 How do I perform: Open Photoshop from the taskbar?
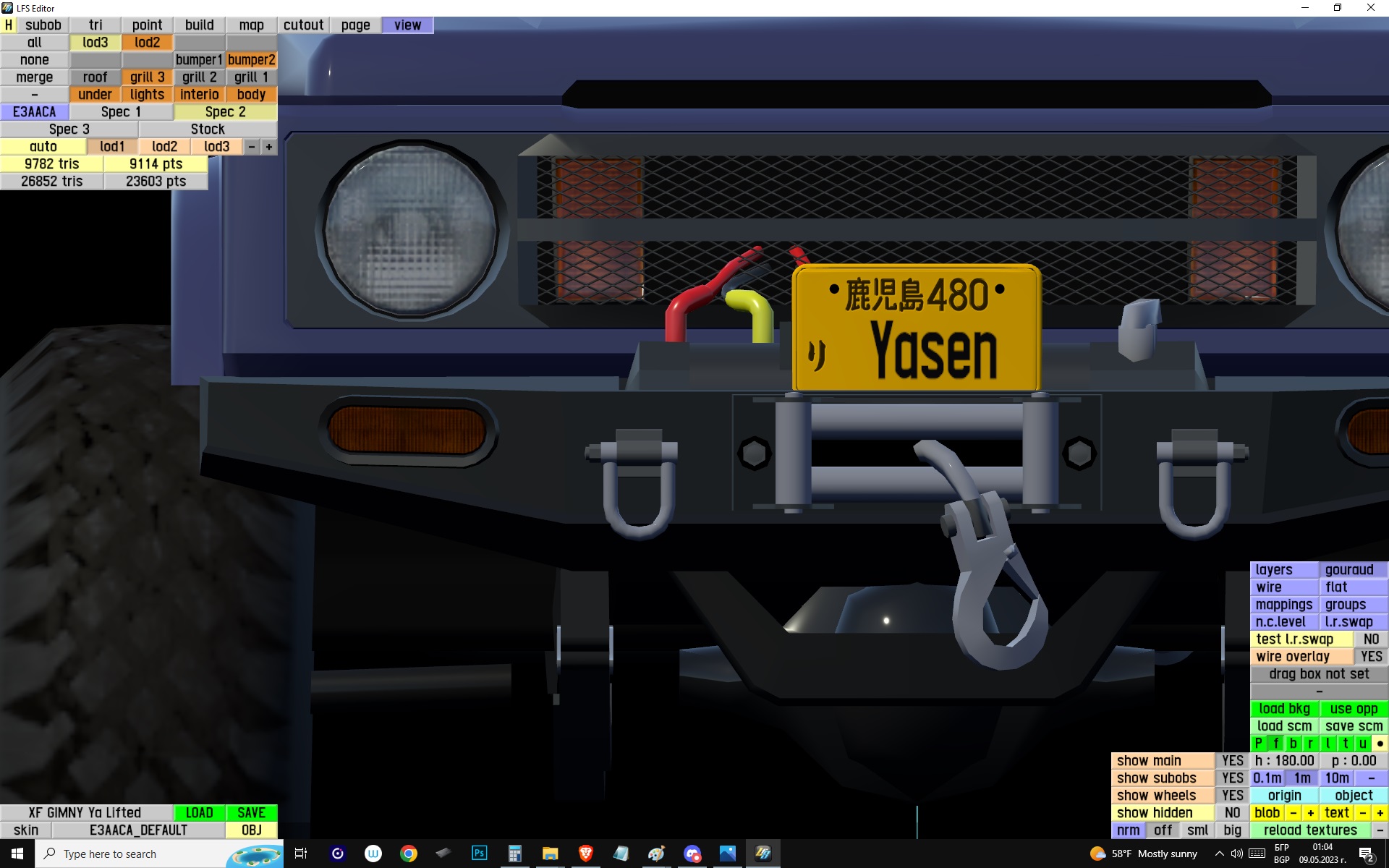tap(479, 854)
